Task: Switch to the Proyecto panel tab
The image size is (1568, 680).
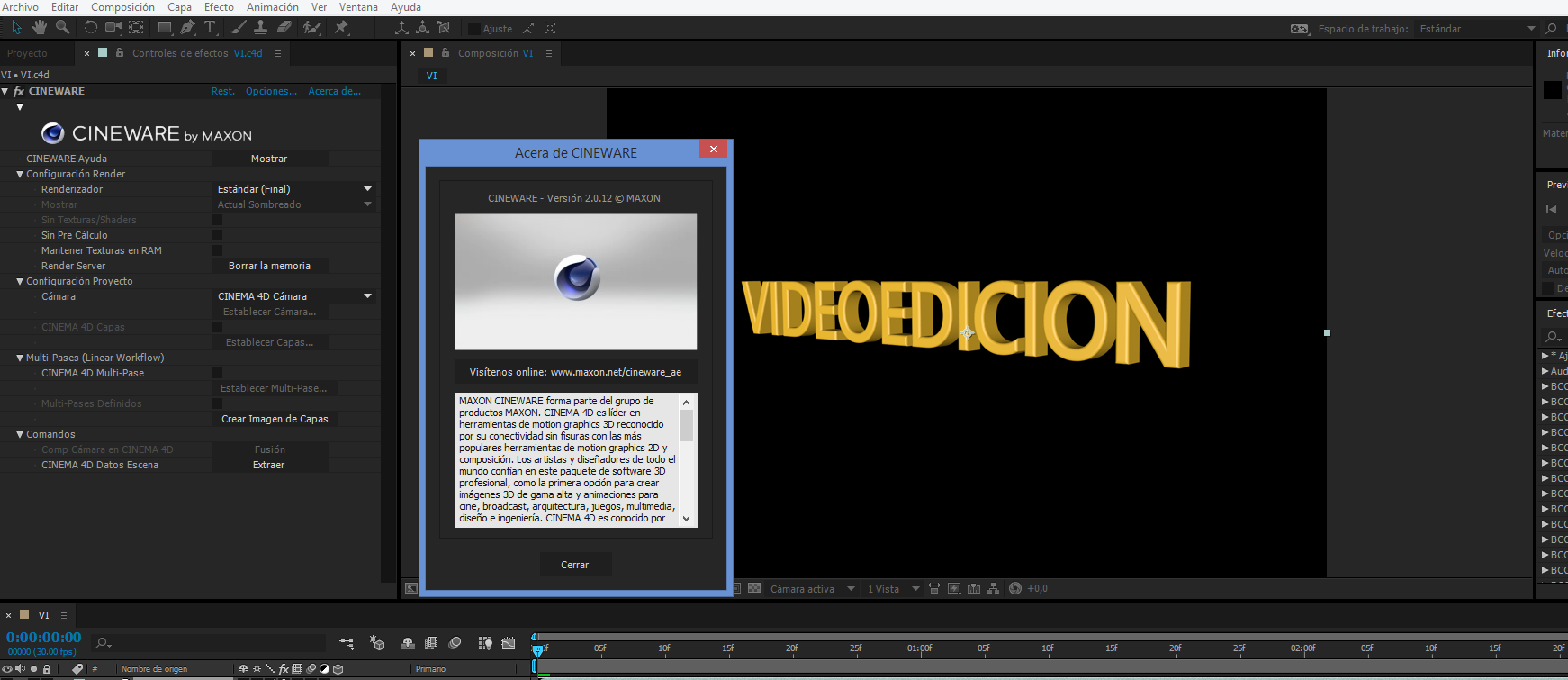Action: [27, 53]
